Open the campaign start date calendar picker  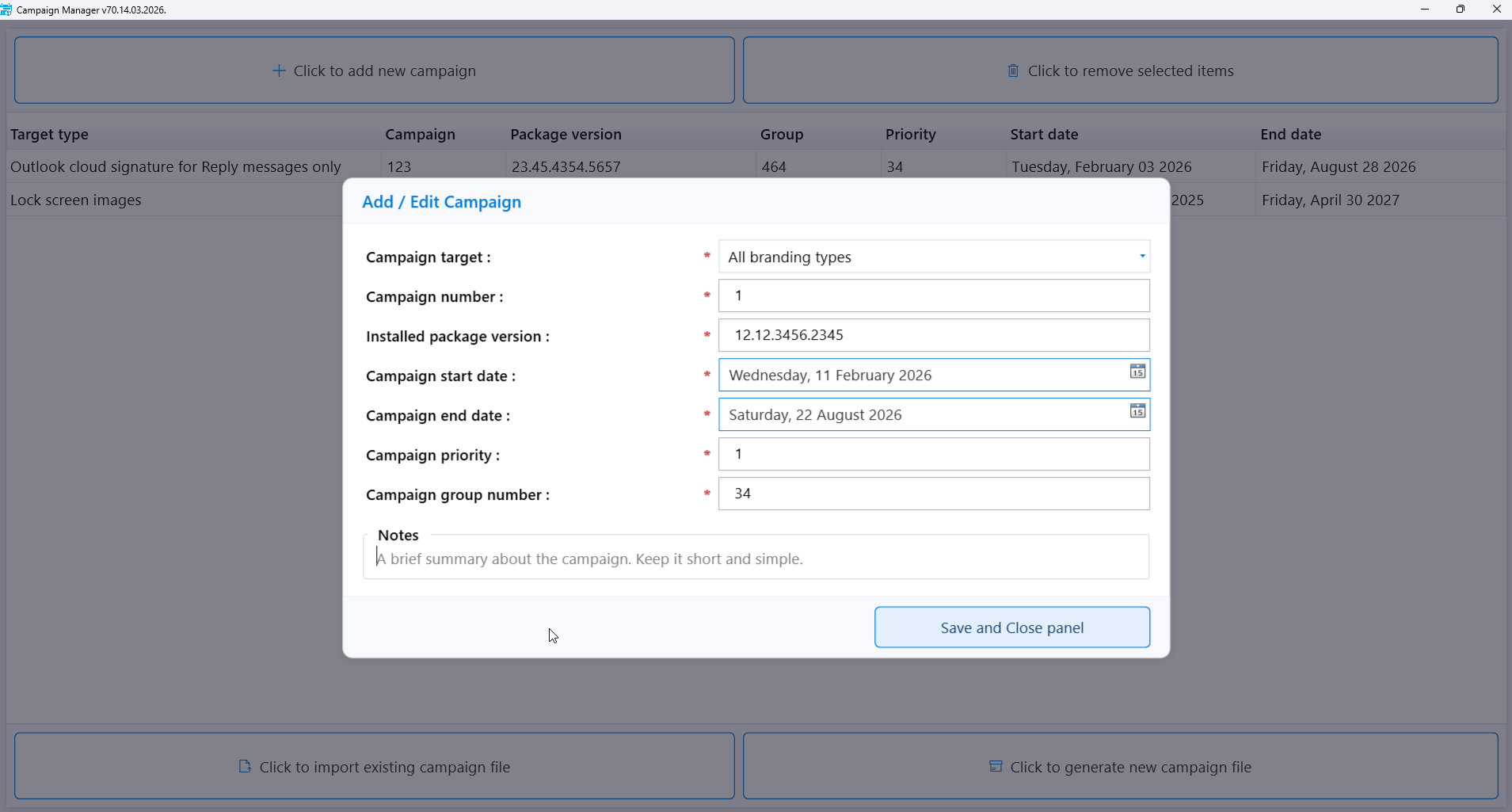click(x=1137, y=372)
